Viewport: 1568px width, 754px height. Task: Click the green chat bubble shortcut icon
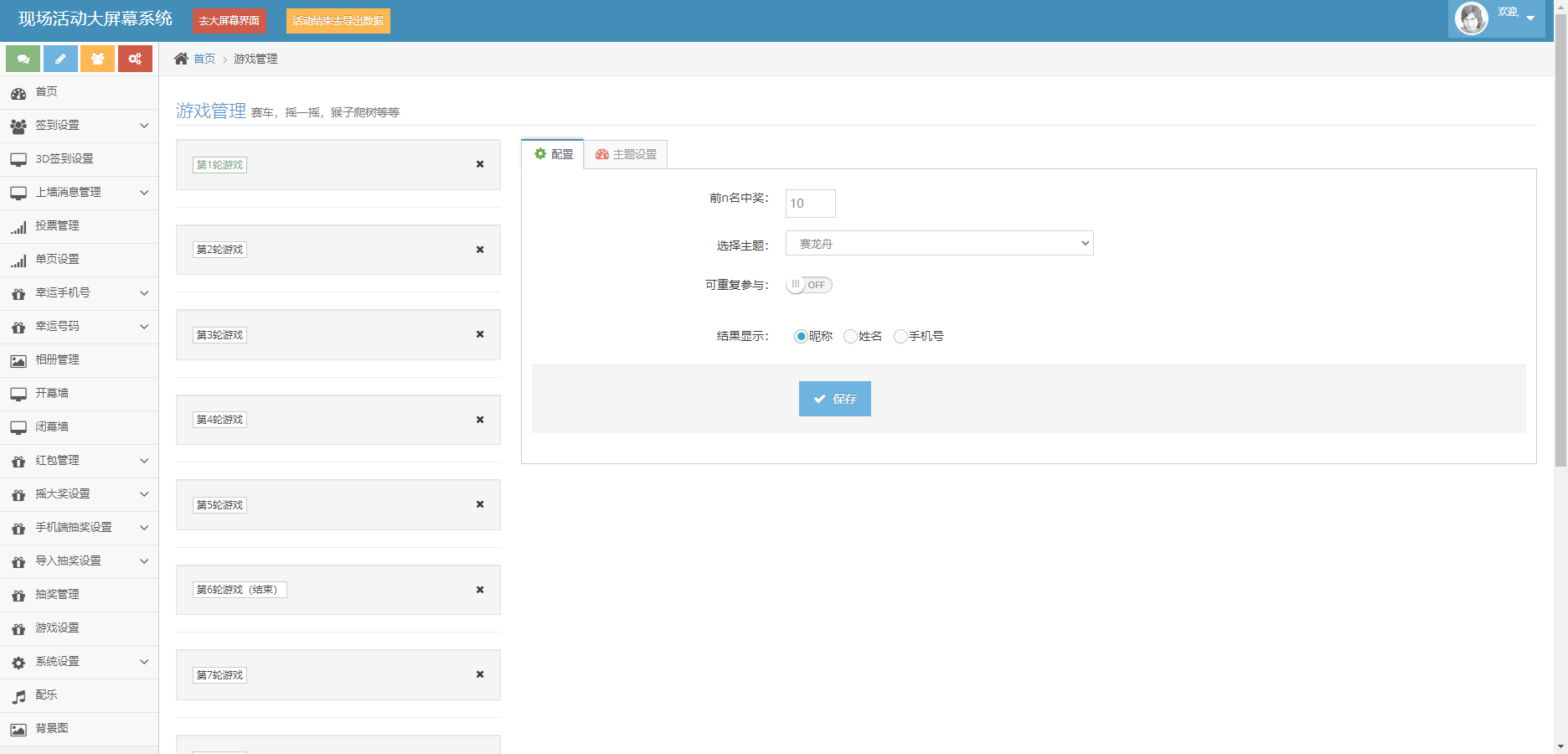(23, 59)
